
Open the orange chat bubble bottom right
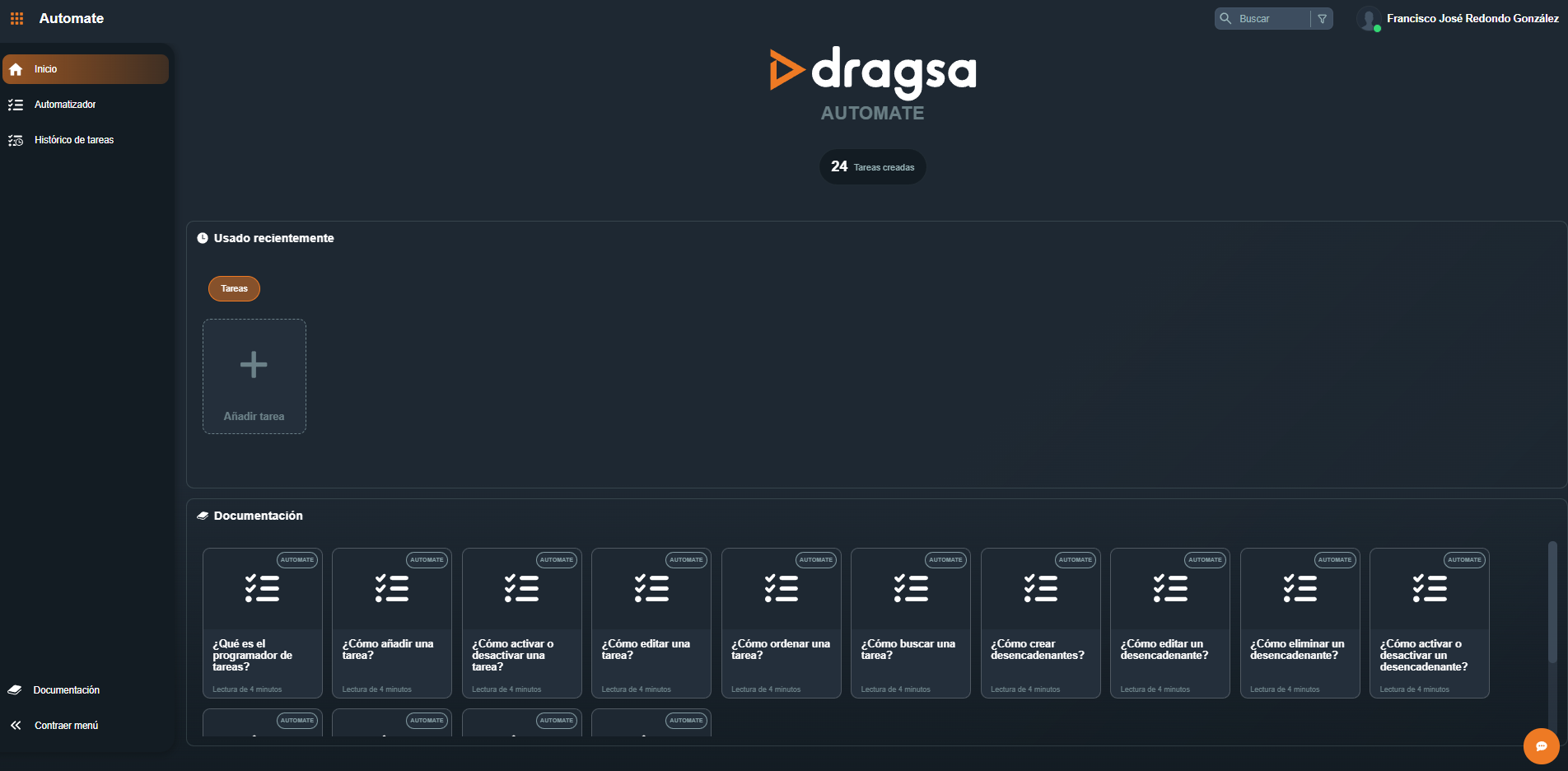tap(1541, 746)
